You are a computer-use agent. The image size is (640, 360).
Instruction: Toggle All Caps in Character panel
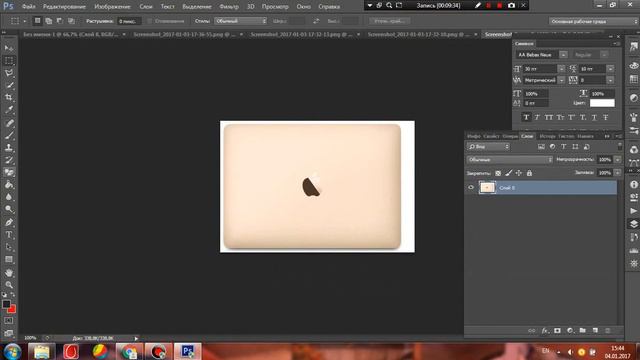coord(549,118)
